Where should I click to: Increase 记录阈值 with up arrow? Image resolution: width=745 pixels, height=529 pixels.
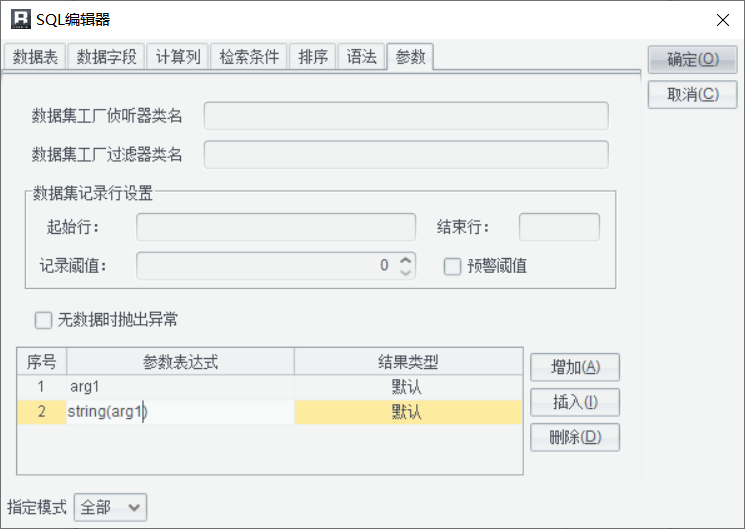pyautogui.click(x=405, y=260)
